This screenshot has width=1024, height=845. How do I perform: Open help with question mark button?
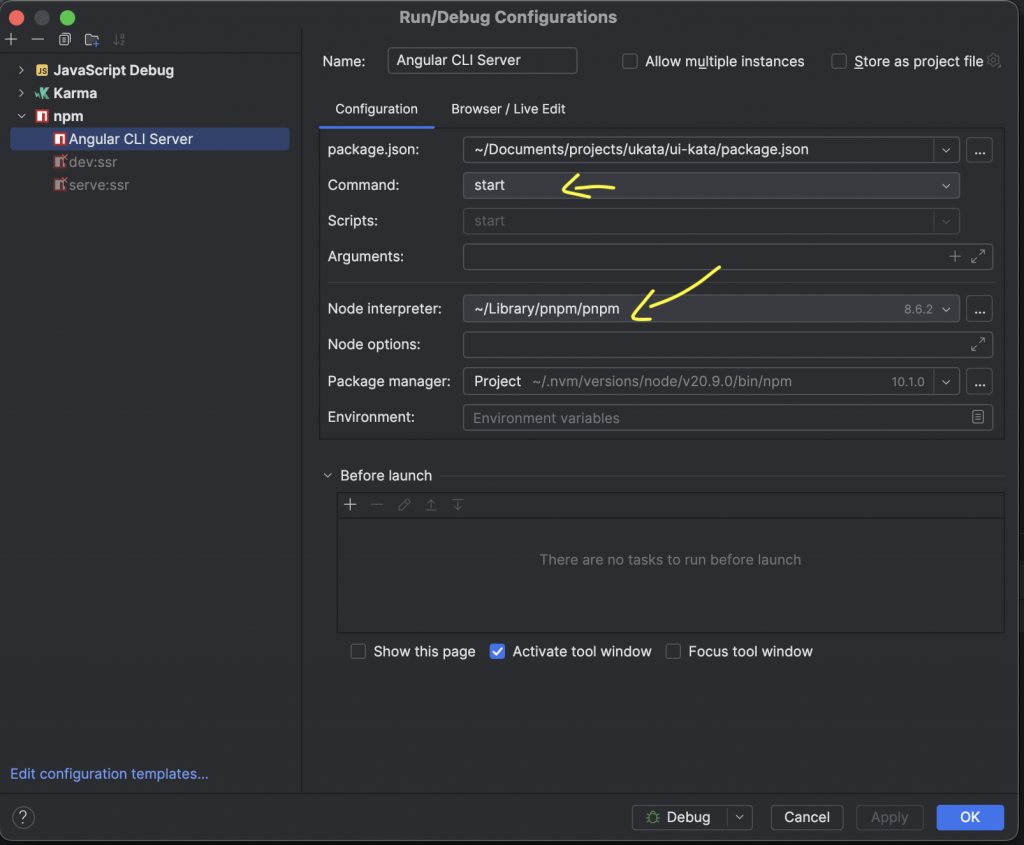pyautogui.click(x=23, y=818)
